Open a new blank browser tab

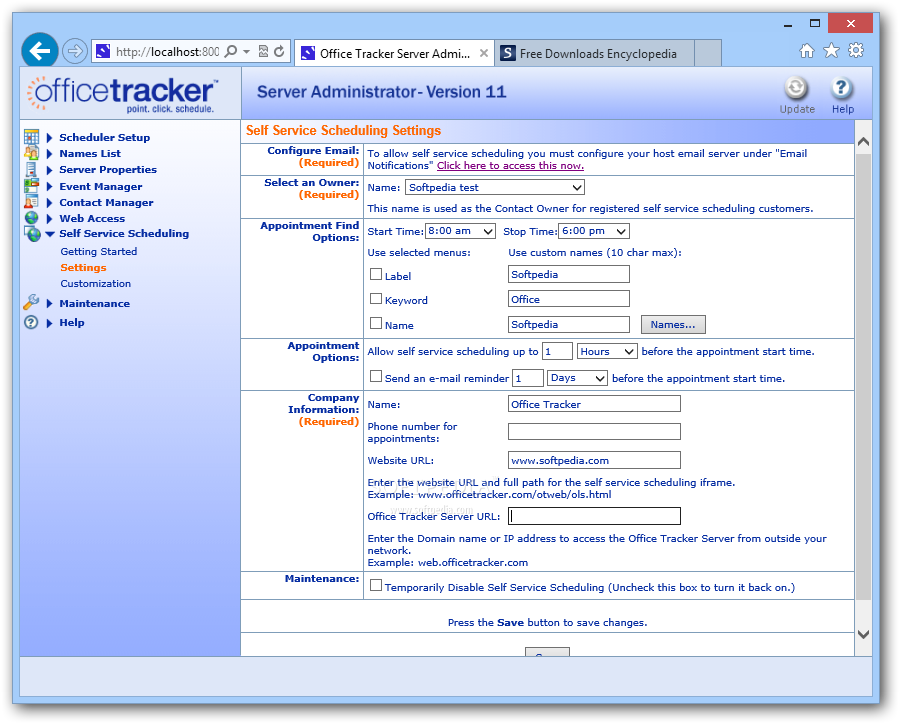click(x=708, y=53)
